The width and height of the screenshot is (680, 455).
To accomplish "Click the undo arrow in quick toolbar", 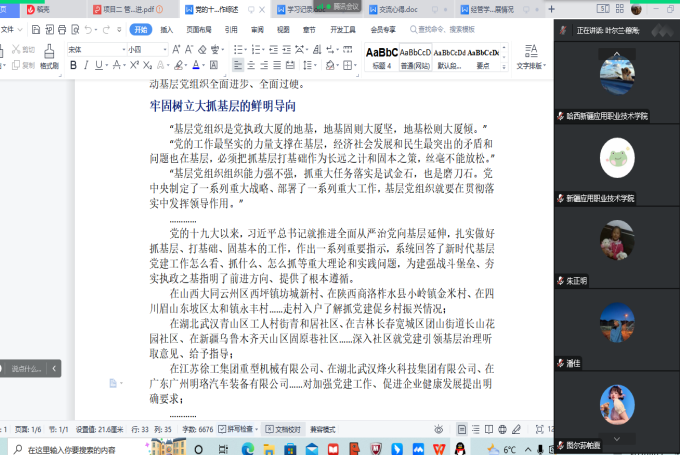I will tap(89, 30).
